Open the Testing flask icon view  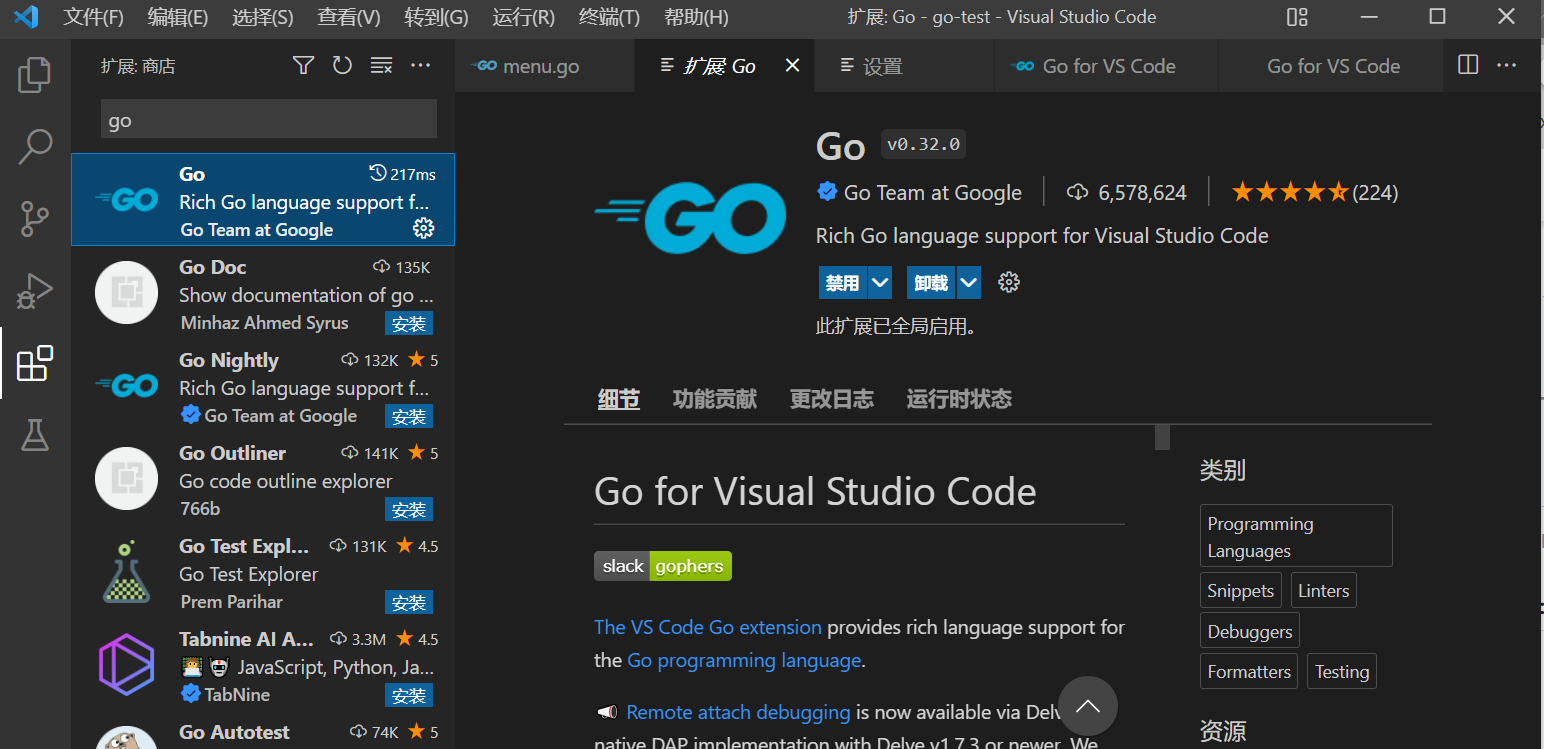pos(35,435)
